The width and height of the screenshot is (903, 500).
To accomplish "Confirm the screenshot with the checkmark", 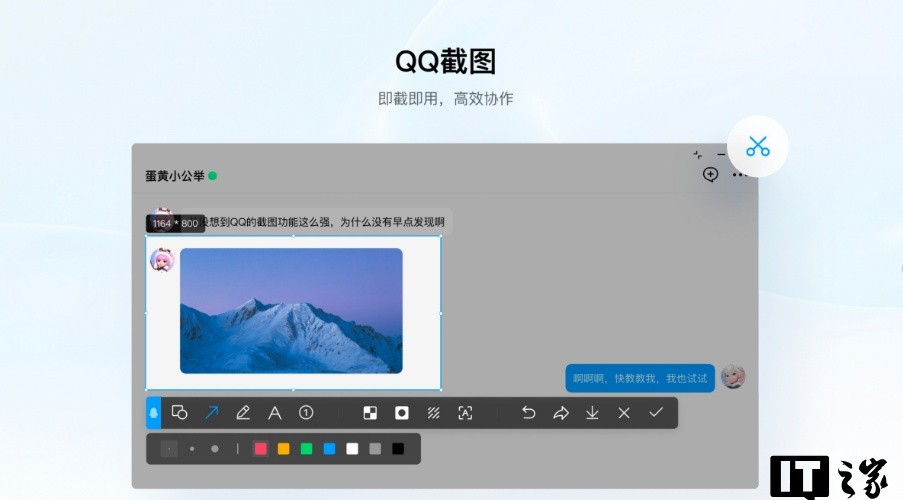I will (656, 412).
